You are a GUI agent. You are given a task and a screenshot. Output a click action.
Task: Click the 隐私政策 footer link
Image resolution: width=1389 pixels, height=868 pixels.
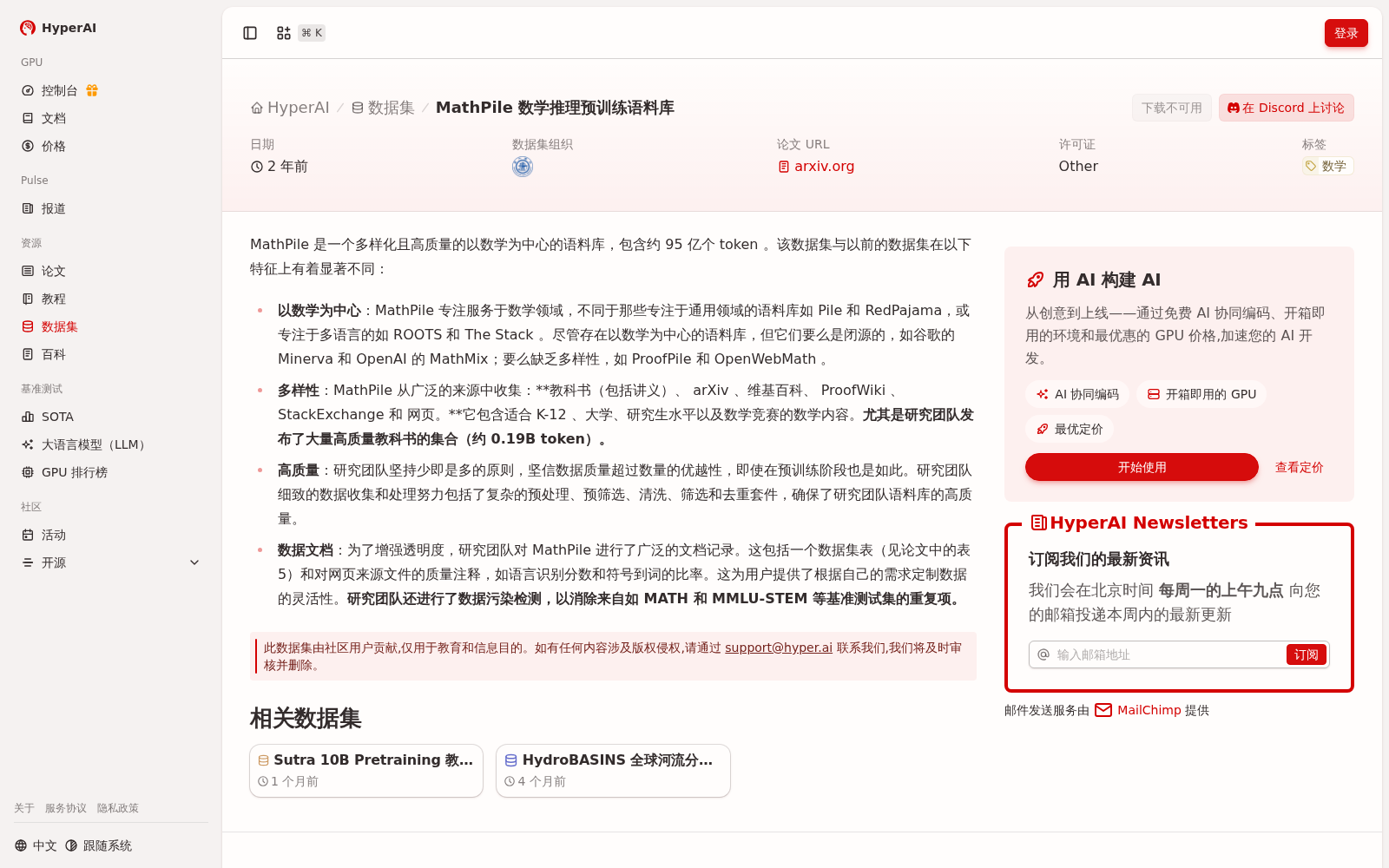(x=118, y=808)
